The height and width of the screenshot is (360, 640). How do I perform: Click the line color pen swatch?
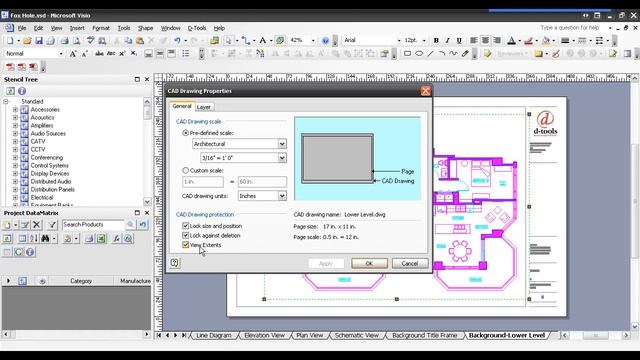(x=528, y=40)
